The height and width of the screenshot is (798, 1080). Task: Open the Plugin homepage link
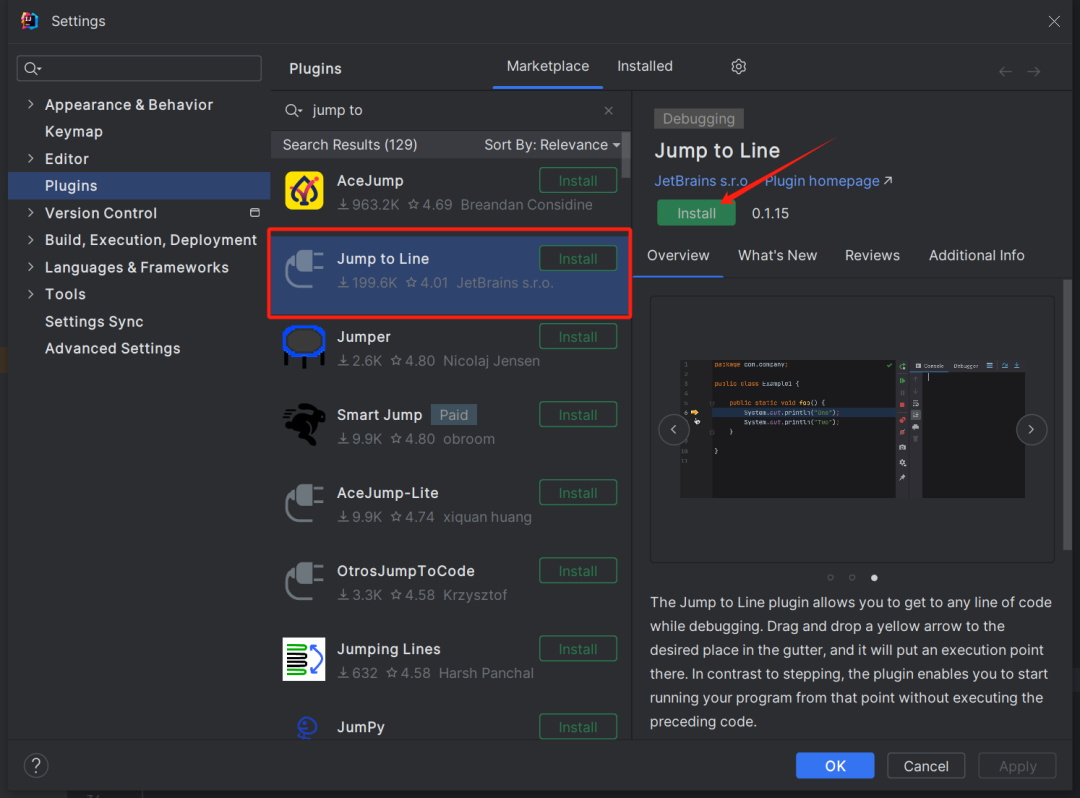point(820,180)
